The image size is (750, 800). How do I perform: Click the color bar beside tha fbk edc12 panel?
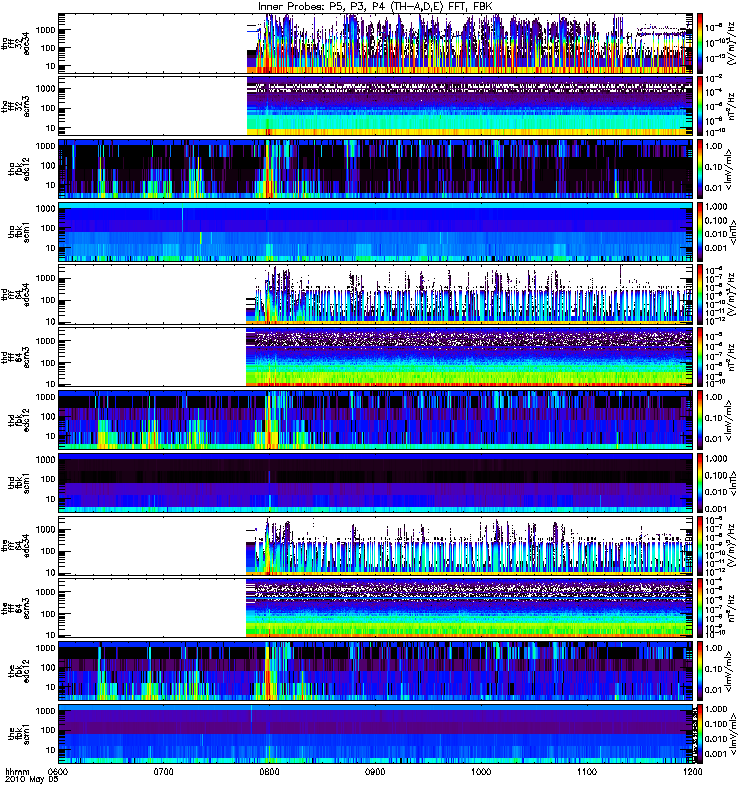[x=699, y=169]
